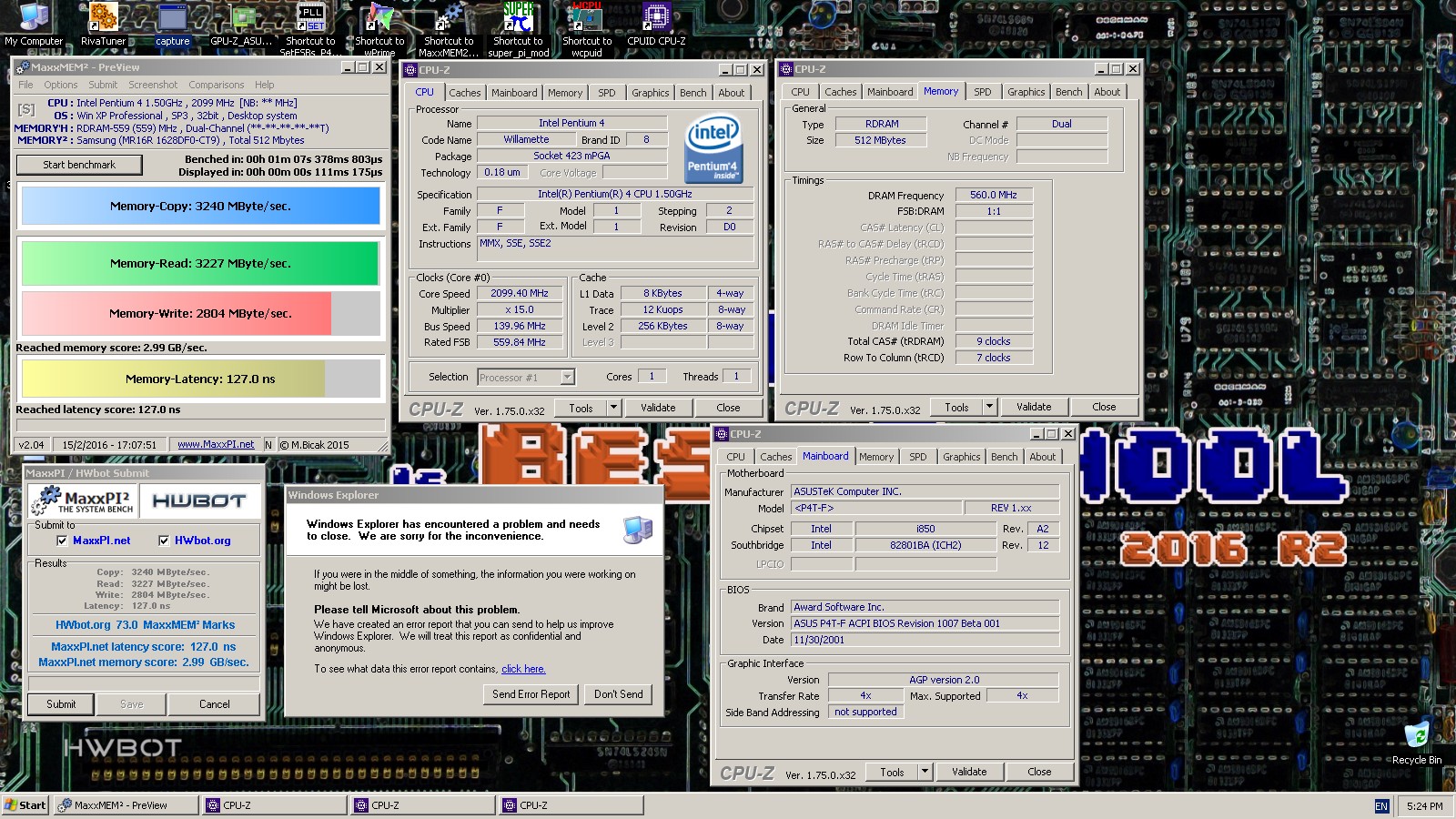Click the Memory-Copy result bar
This screenshot has width=1456, height=819.
pyautogui.click(x=200, y=207)
